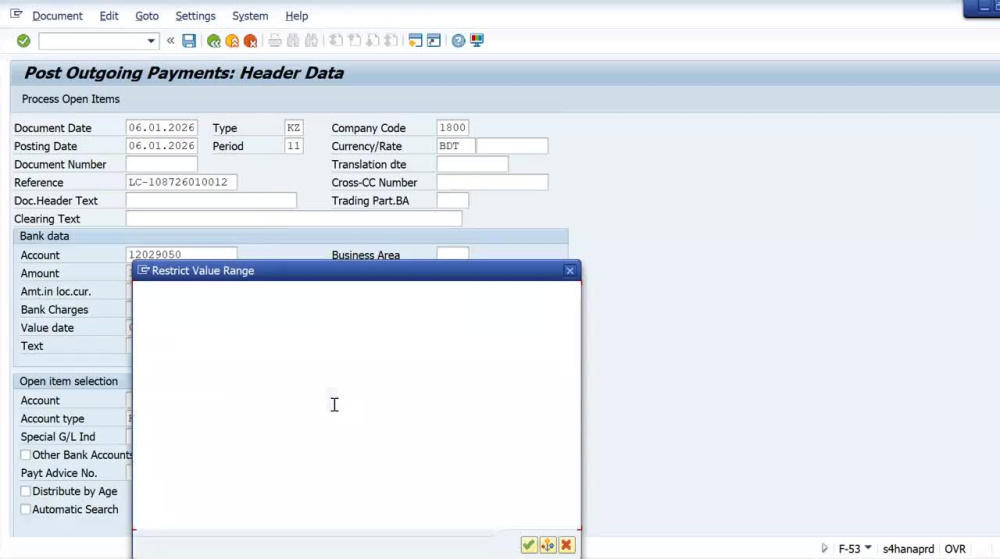Click the Print icon
1000x559 pixels.
pyautogui.click(x=275, y=41)
